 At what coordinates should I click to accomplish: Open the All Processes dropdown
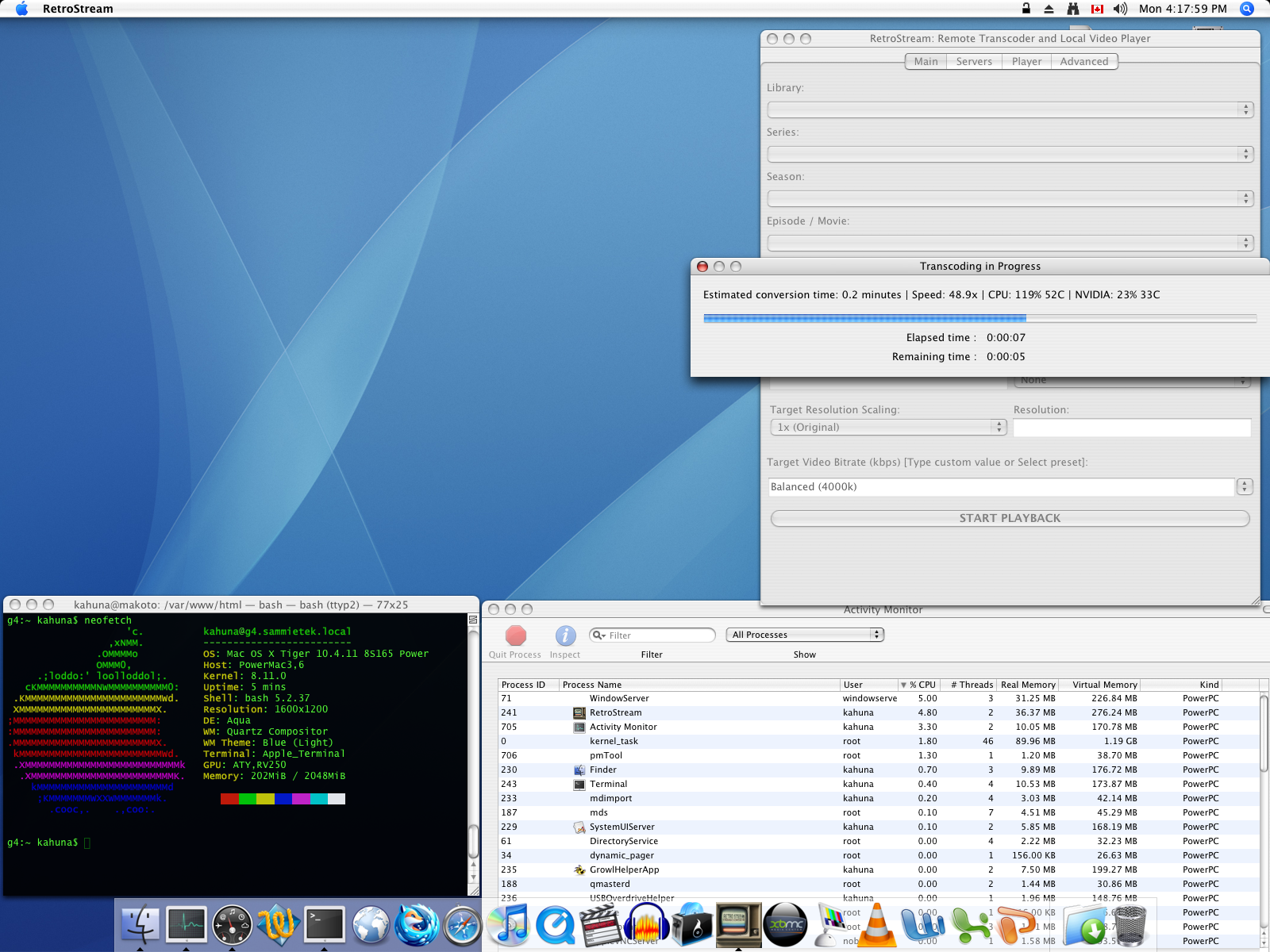[x=805, y=635]
